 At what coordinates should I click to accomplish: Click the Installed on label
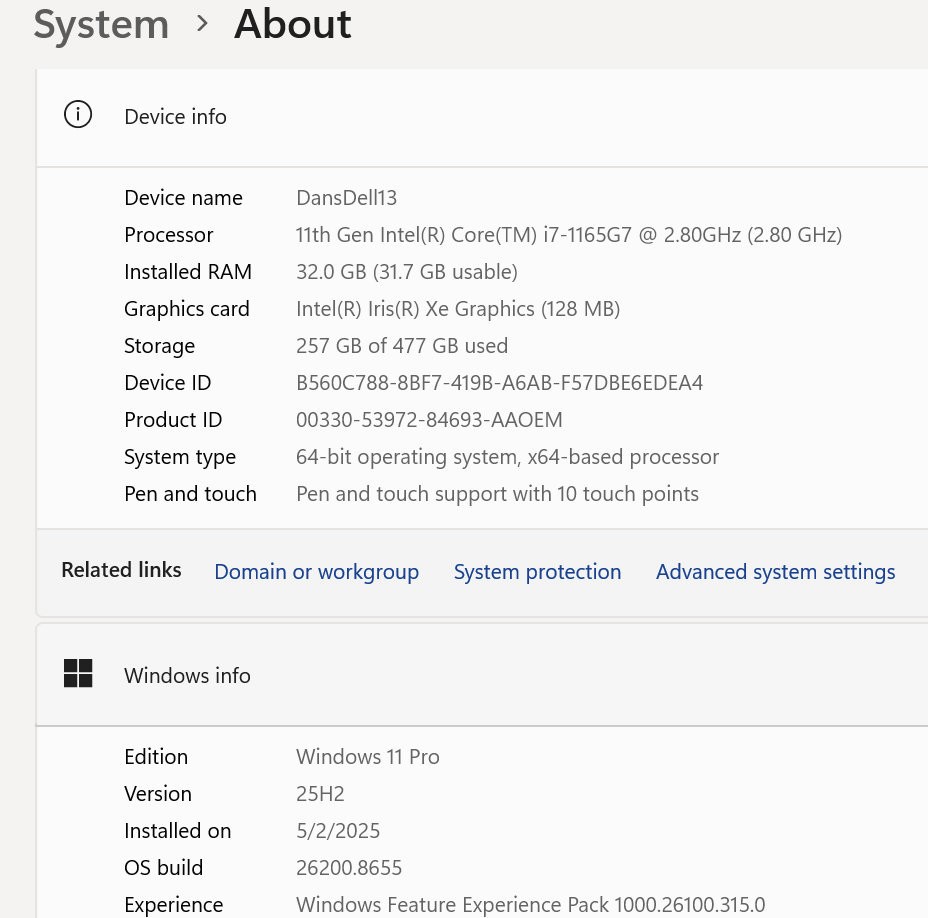point(178,831)
